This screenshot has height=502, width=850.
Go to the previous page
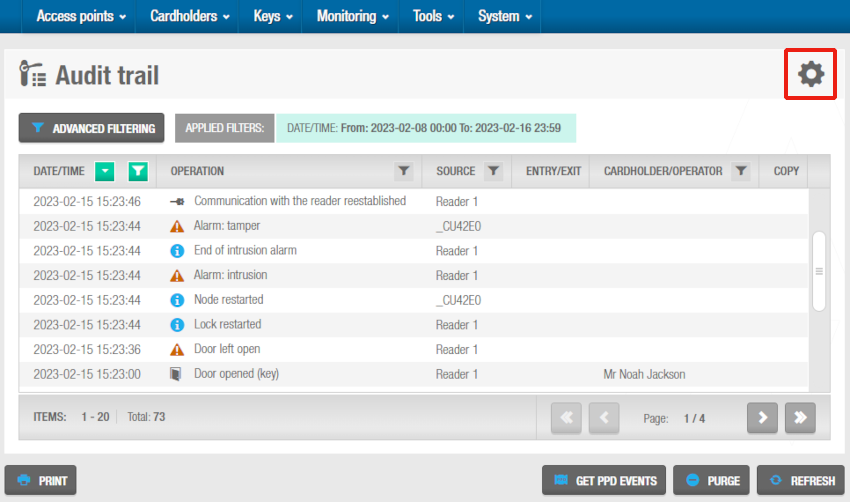pos(604,417)
